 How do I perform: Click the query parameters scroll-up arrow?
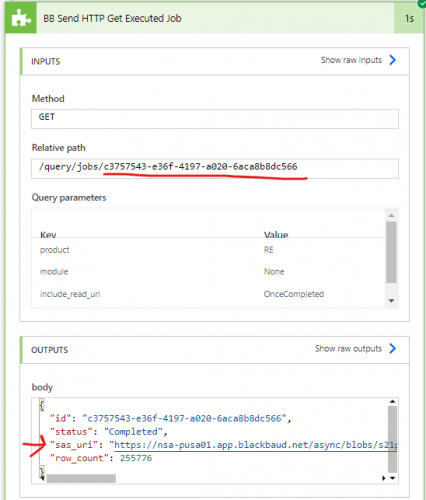pos(391,215)
